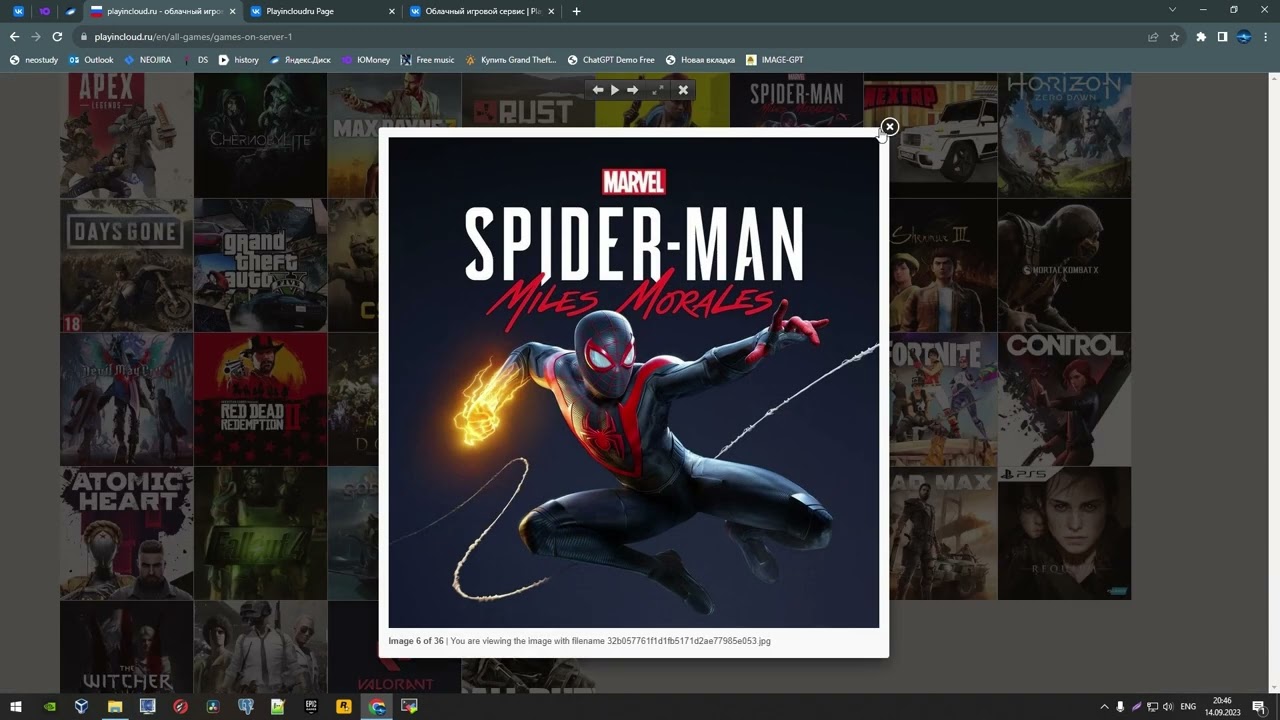Open Mad Max game thumbnail
This screenshot has height=720, width=1280.
click(x=943, y=533)
